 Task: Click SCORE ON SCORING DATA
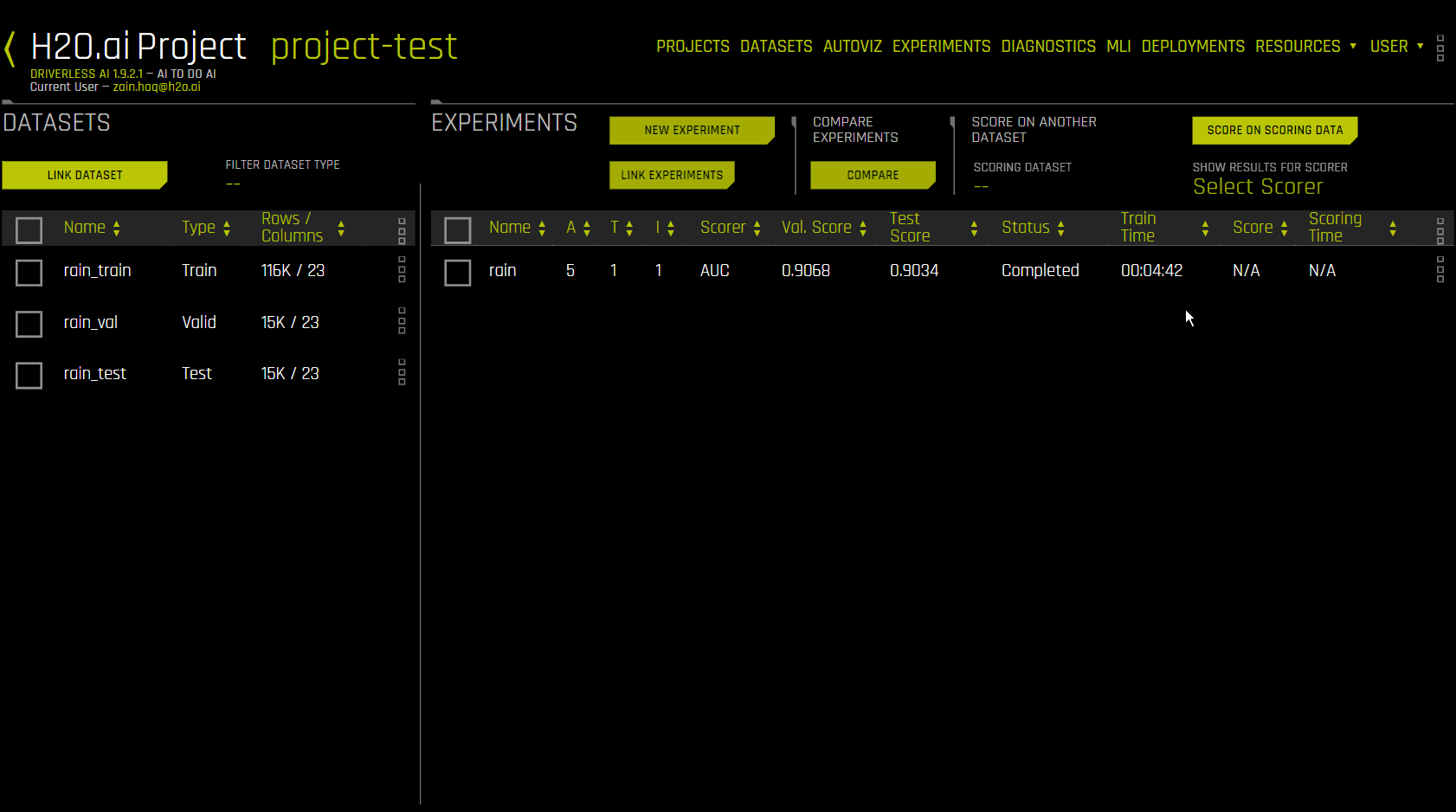[1274, 130]
